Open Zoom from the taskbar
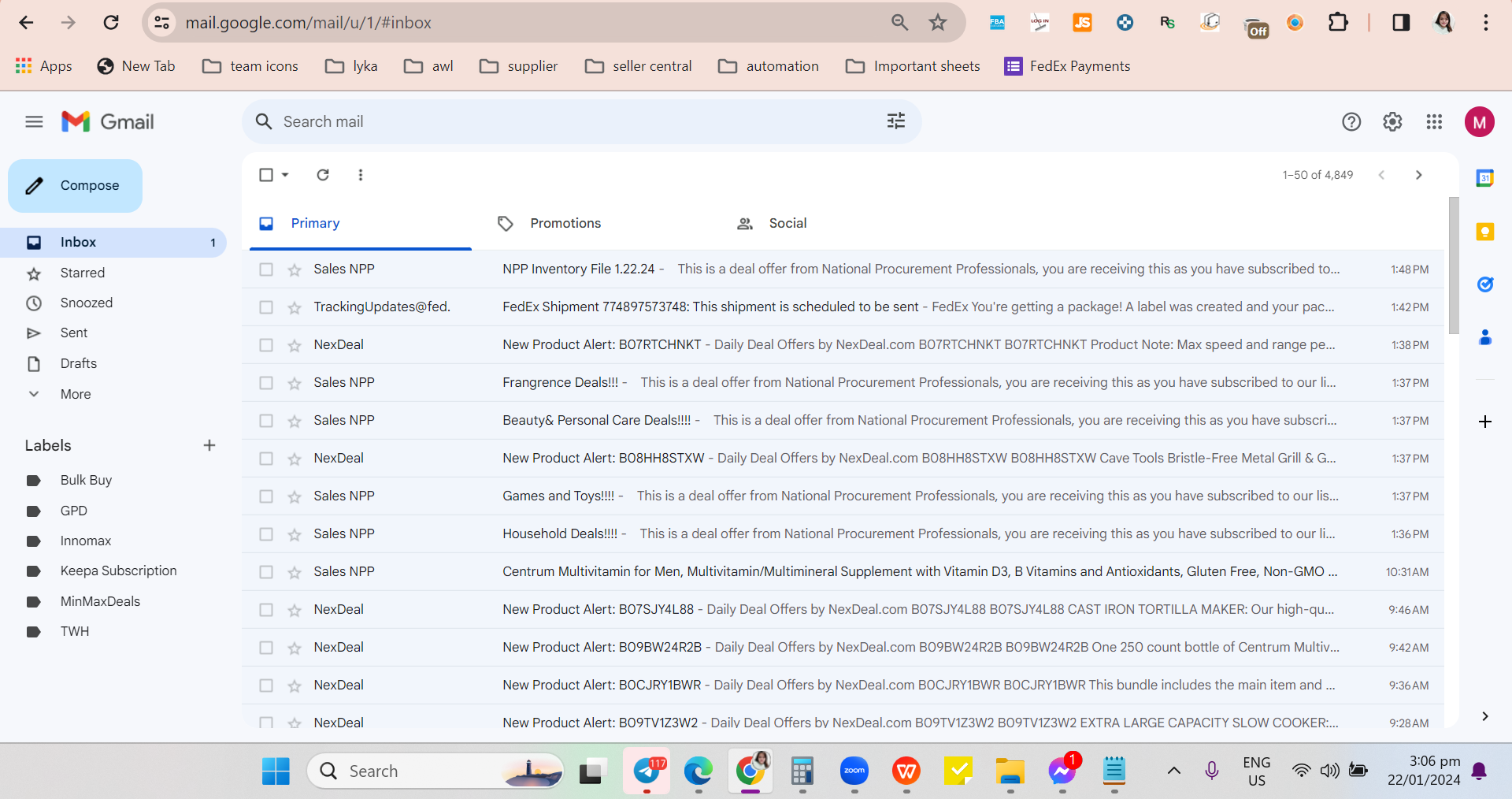 pyautogui.click(x=854, y=771)
